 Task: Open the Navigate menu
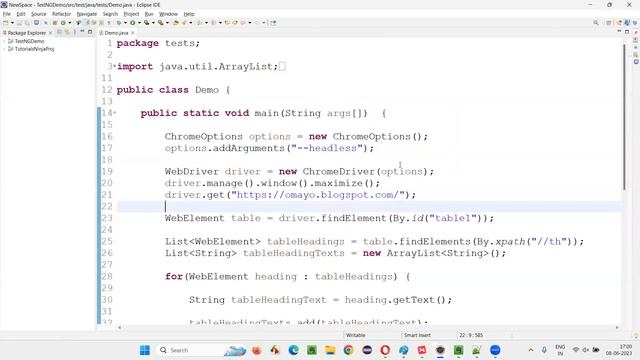(x=87, y=14)
